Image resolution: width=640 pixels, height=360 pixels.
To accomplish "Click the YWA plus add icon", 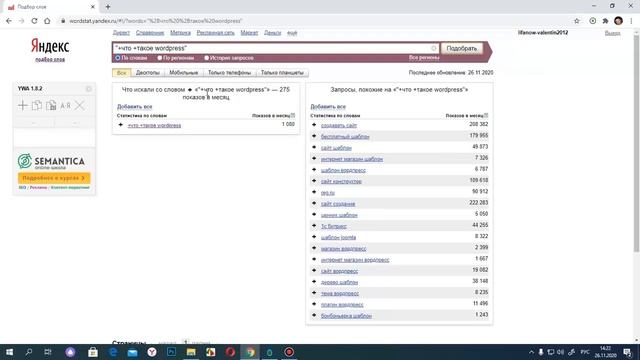I will 22,105.
